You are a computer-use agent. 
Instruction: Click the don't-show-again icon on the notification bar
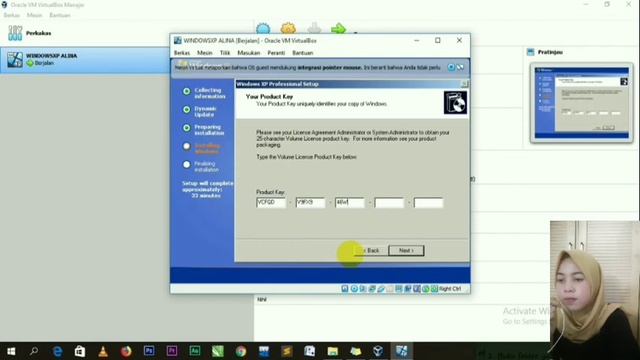click(460, 67)
